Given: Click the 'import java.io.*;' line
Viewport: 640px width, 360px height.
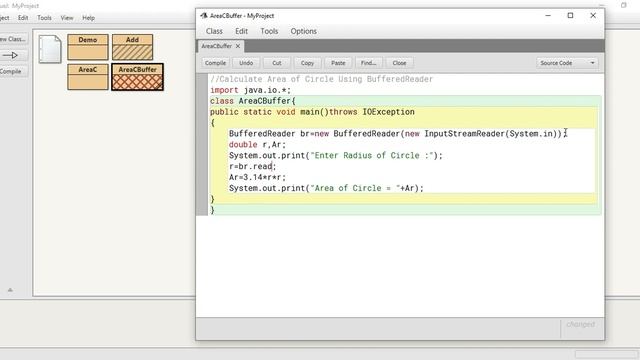Looking at the screenshot, I should click(x=251, y=90).
